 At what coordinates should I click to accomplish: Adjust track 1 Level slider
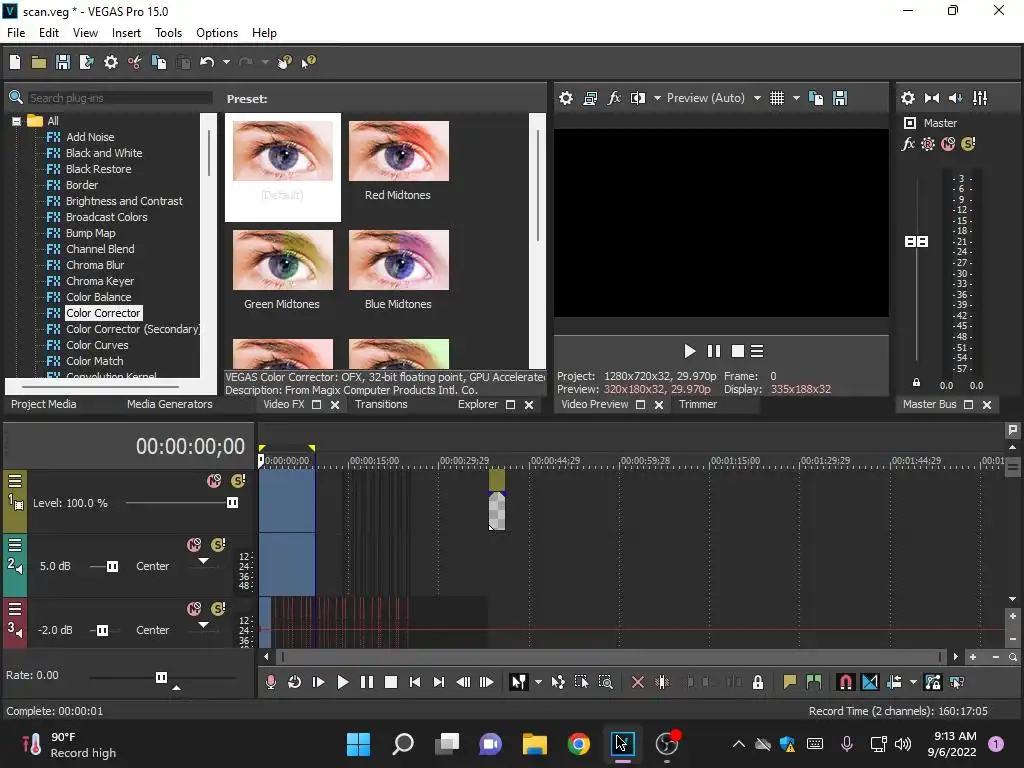(232, 503)
